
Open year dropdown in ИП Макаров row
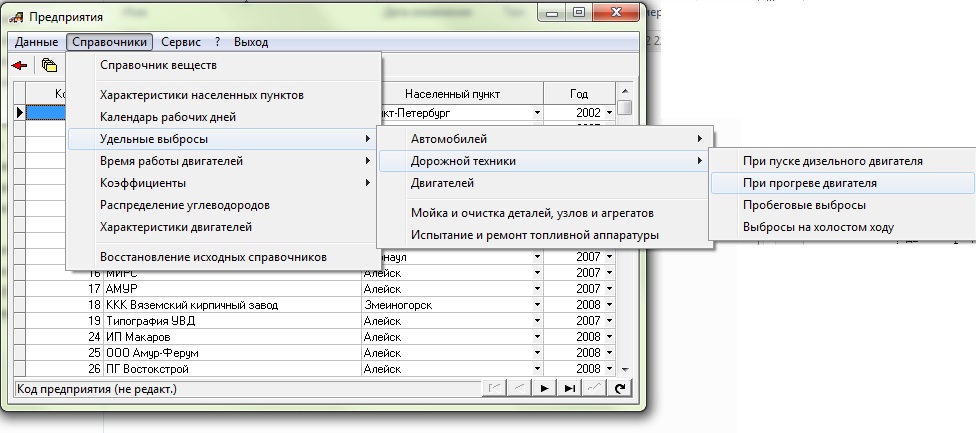[x=608, y=337]
